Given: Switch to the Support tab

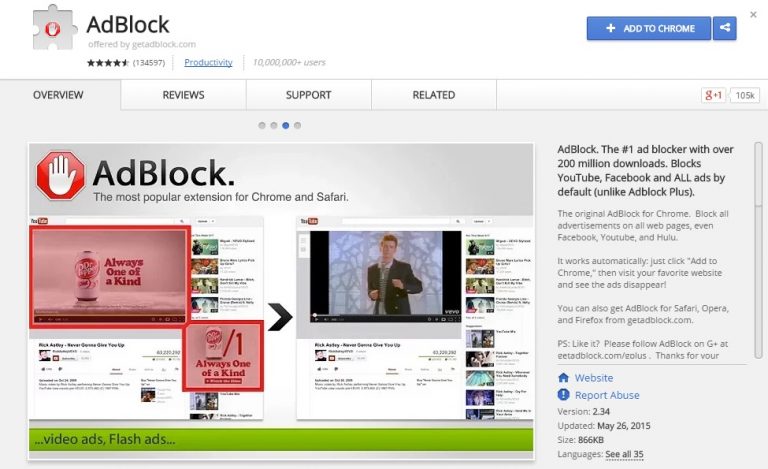Looking at the screenshot, I should [x=309, y=95].
